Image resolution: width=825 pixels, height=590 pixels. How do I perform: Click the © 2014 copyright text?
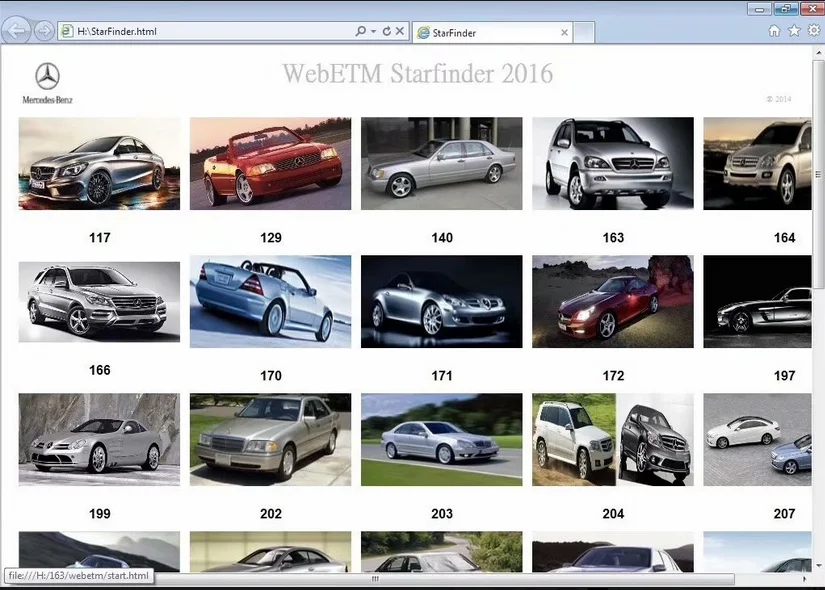click(779, 99)
